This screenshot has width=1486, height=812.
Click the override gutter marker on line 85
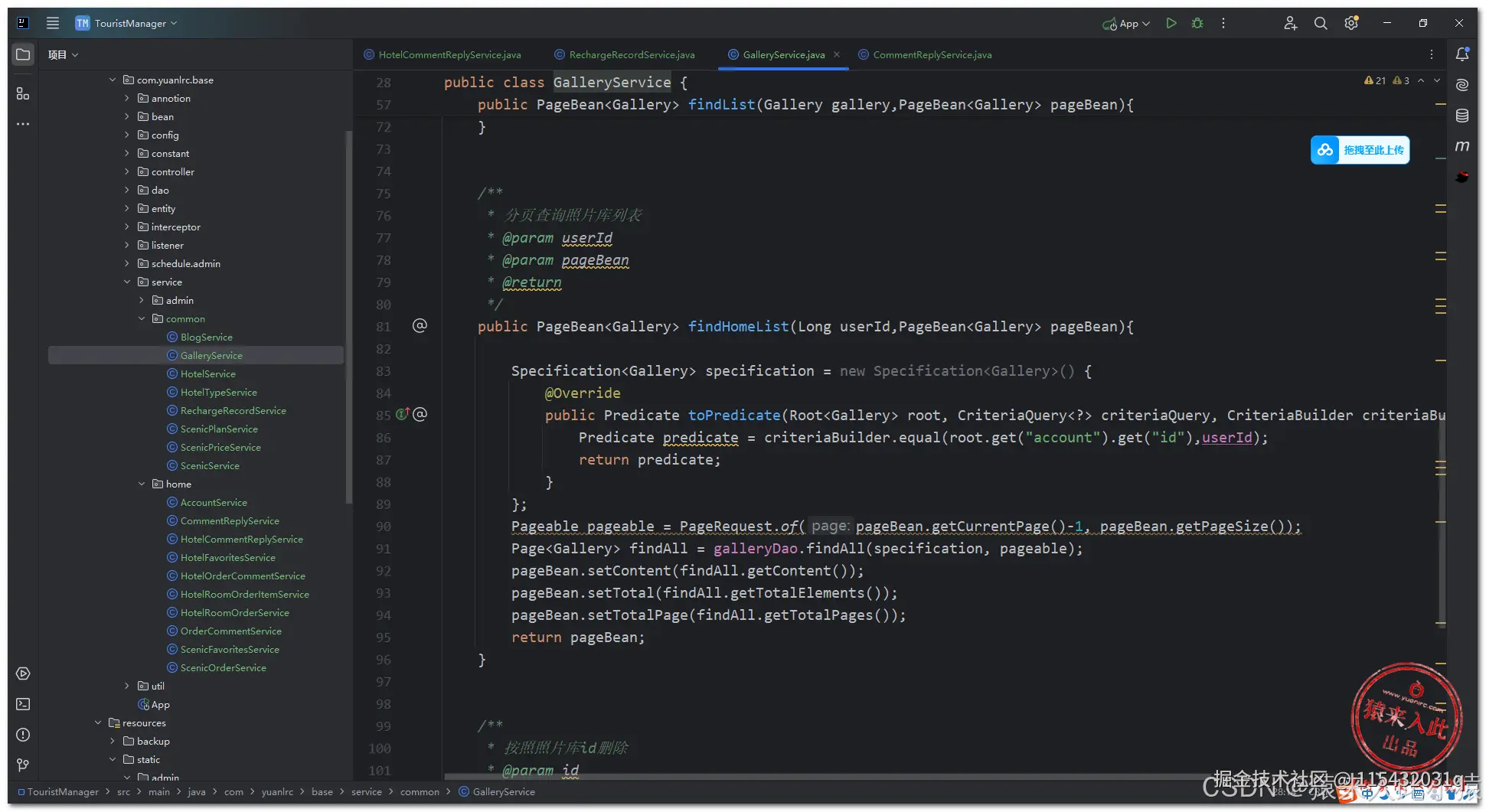coord(403,415)
